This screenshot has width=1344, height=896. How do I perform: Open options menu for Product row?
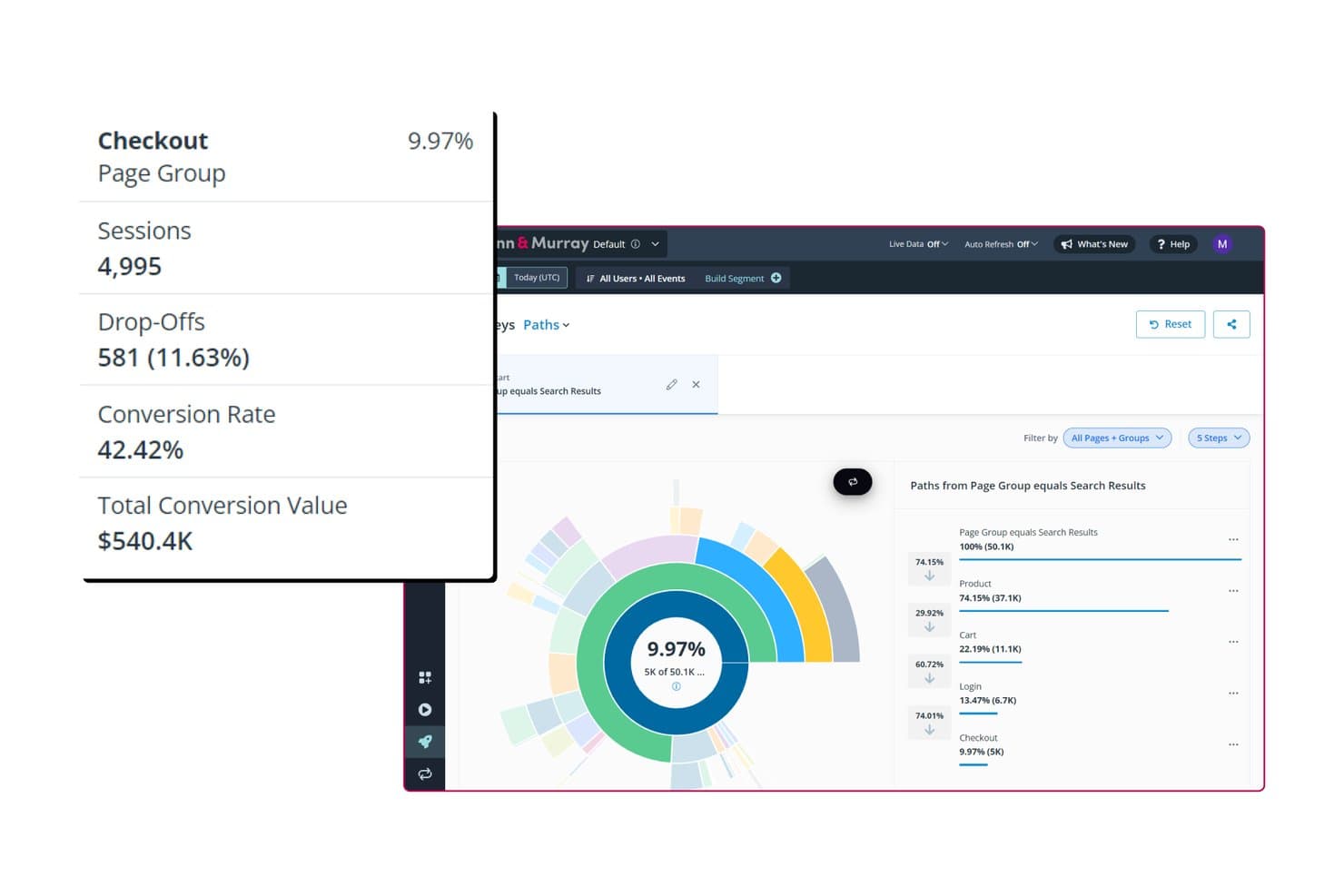(1233, 591)
